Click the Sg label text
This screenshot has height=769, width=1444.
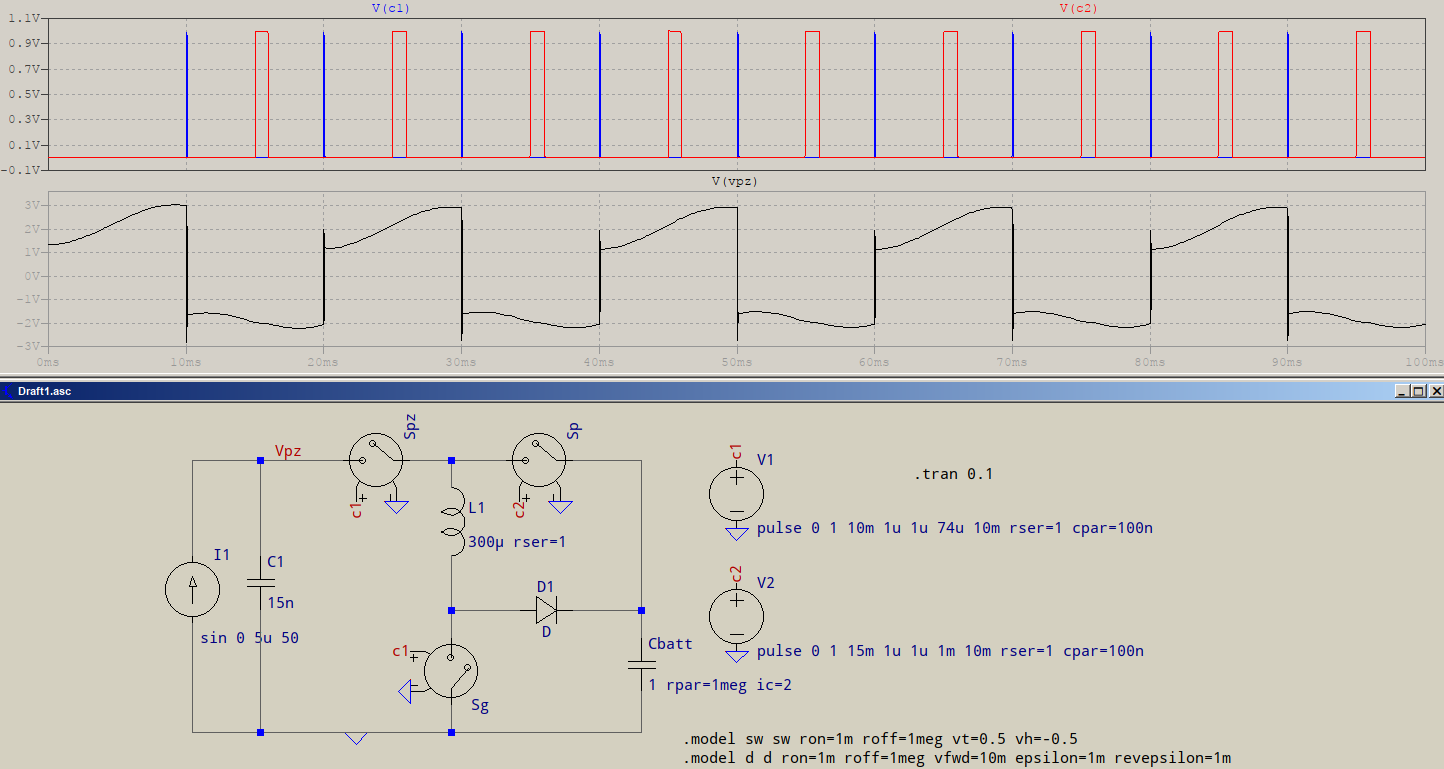tap(480, 705)
